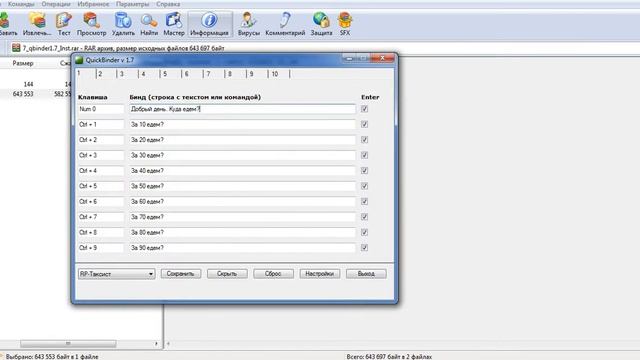This screenshot has width=640, height=360.
Task: Switch to QuickBinder tab 7
Action: click(214, 74)
